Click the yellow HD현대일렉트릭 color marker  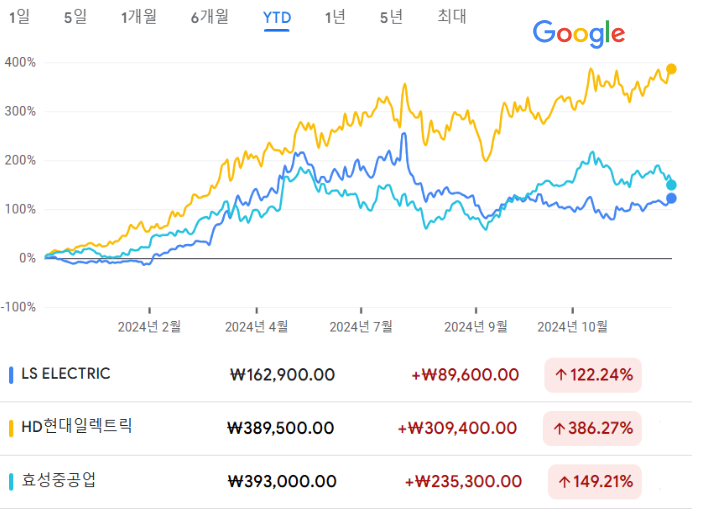pos(11,428)
